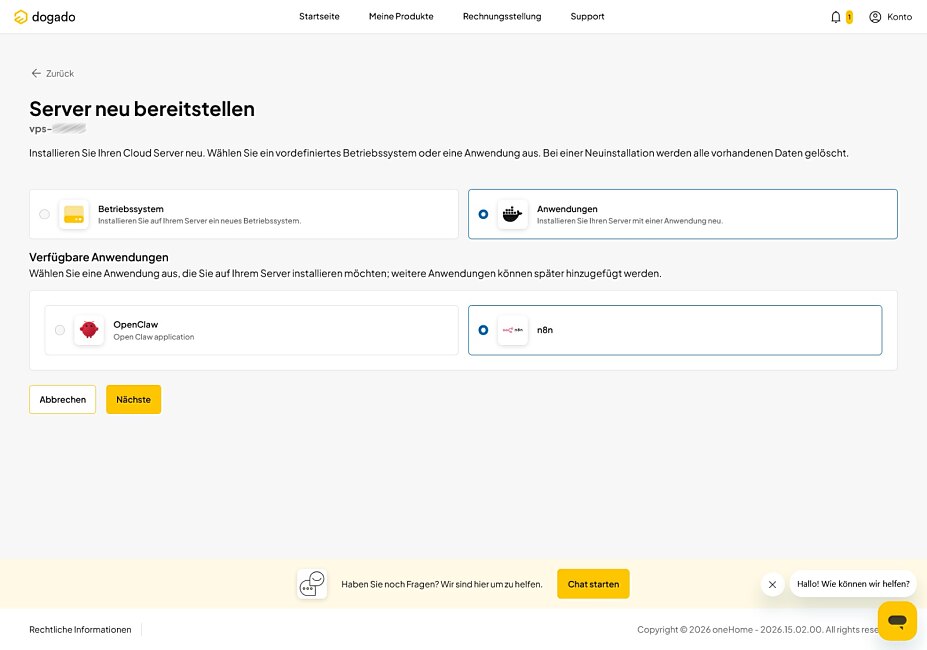Click the chat bubbles help icon
Image resolution: width=927 pixels, height=650 pixels.
click(312, 584)
